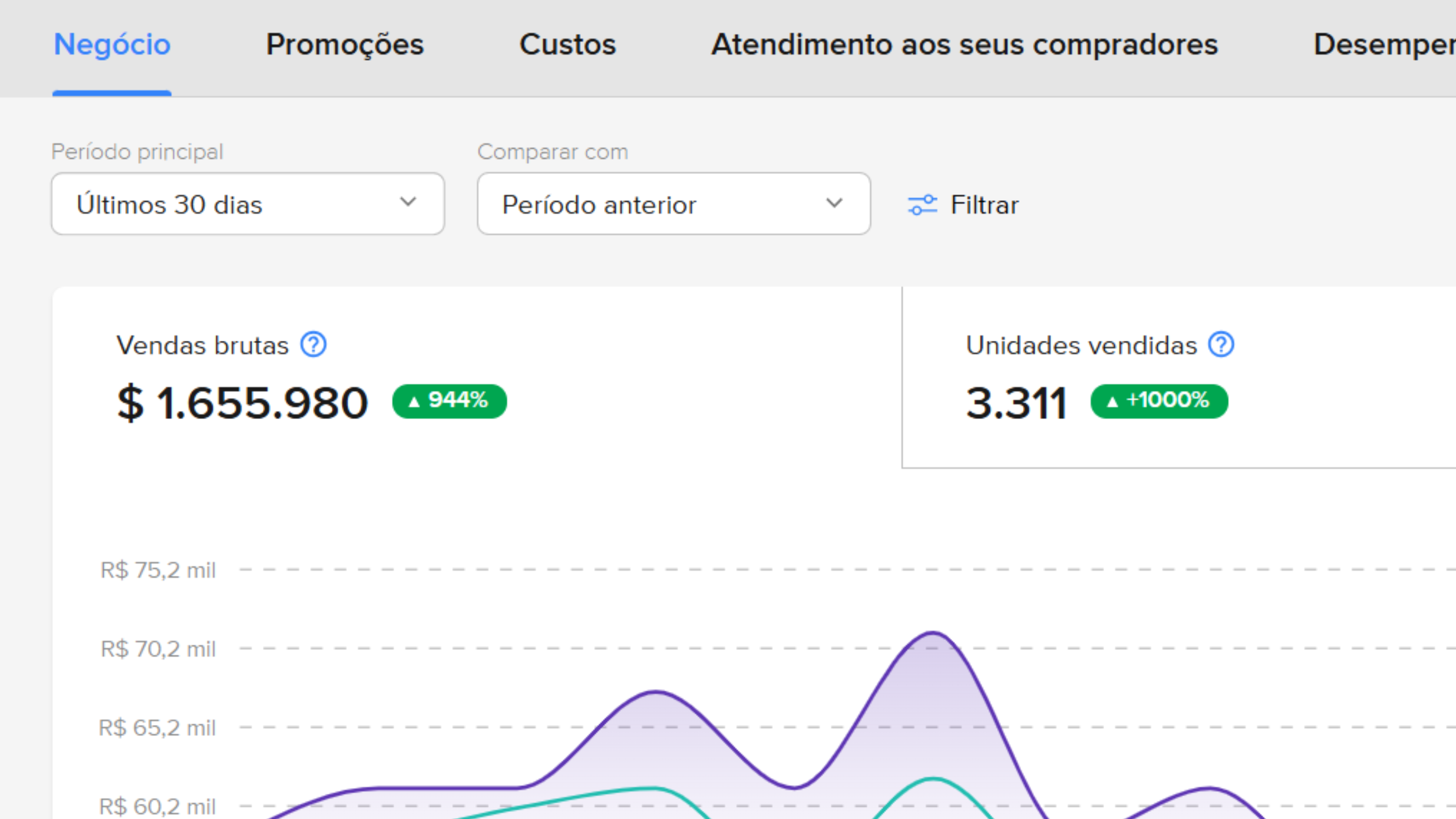
Task: Click the Unidades vendidas help icon
Action: point(1221,345)
